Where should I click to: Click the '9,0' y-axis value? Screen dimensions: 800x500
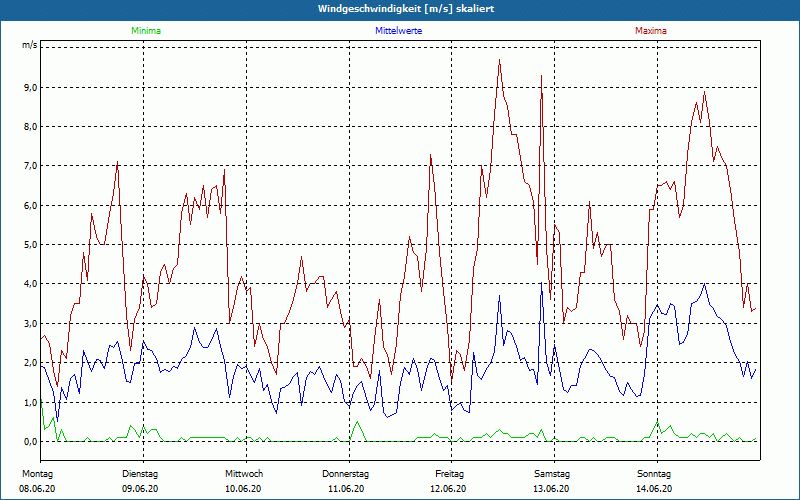pyautogui.click(x=30, y=88)
